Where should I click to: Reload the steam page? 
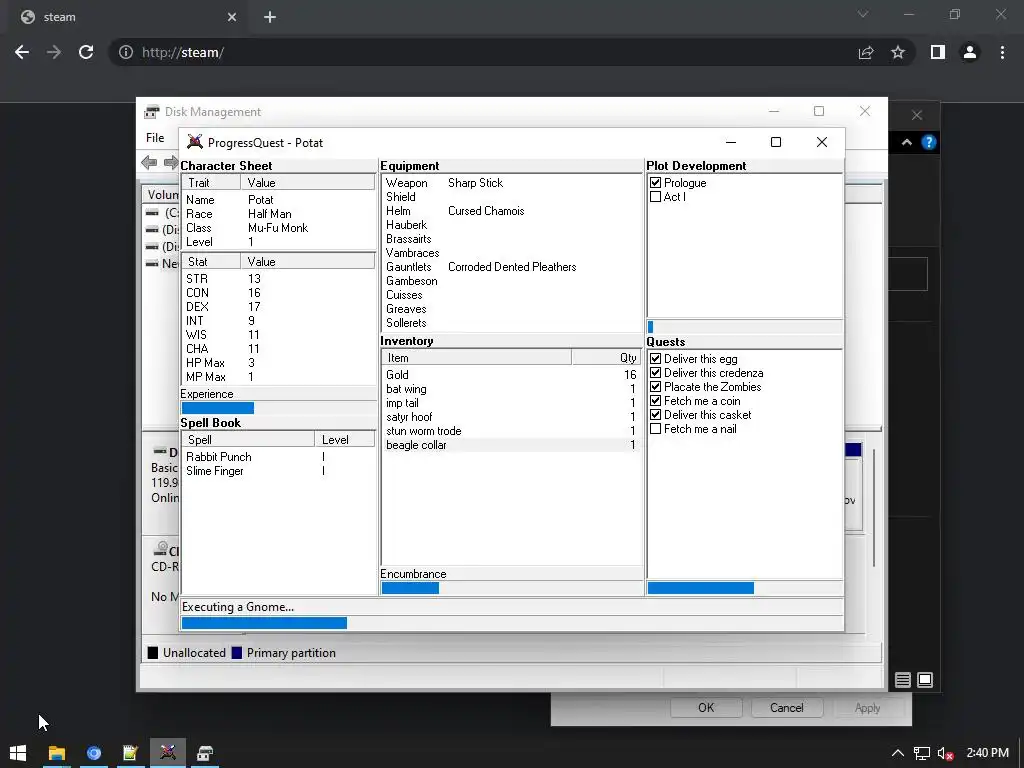coord(86,52)
